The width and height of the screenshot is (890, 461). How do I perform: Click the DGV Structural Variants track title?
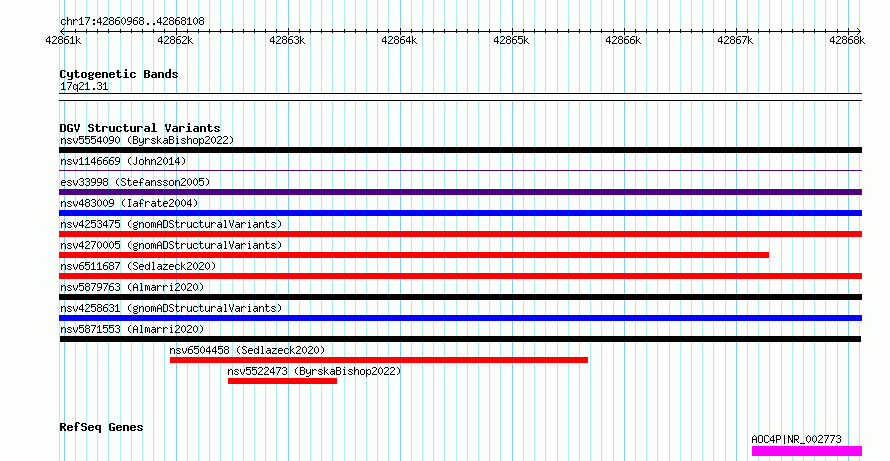pyautogui.click(x=140, y=128)
